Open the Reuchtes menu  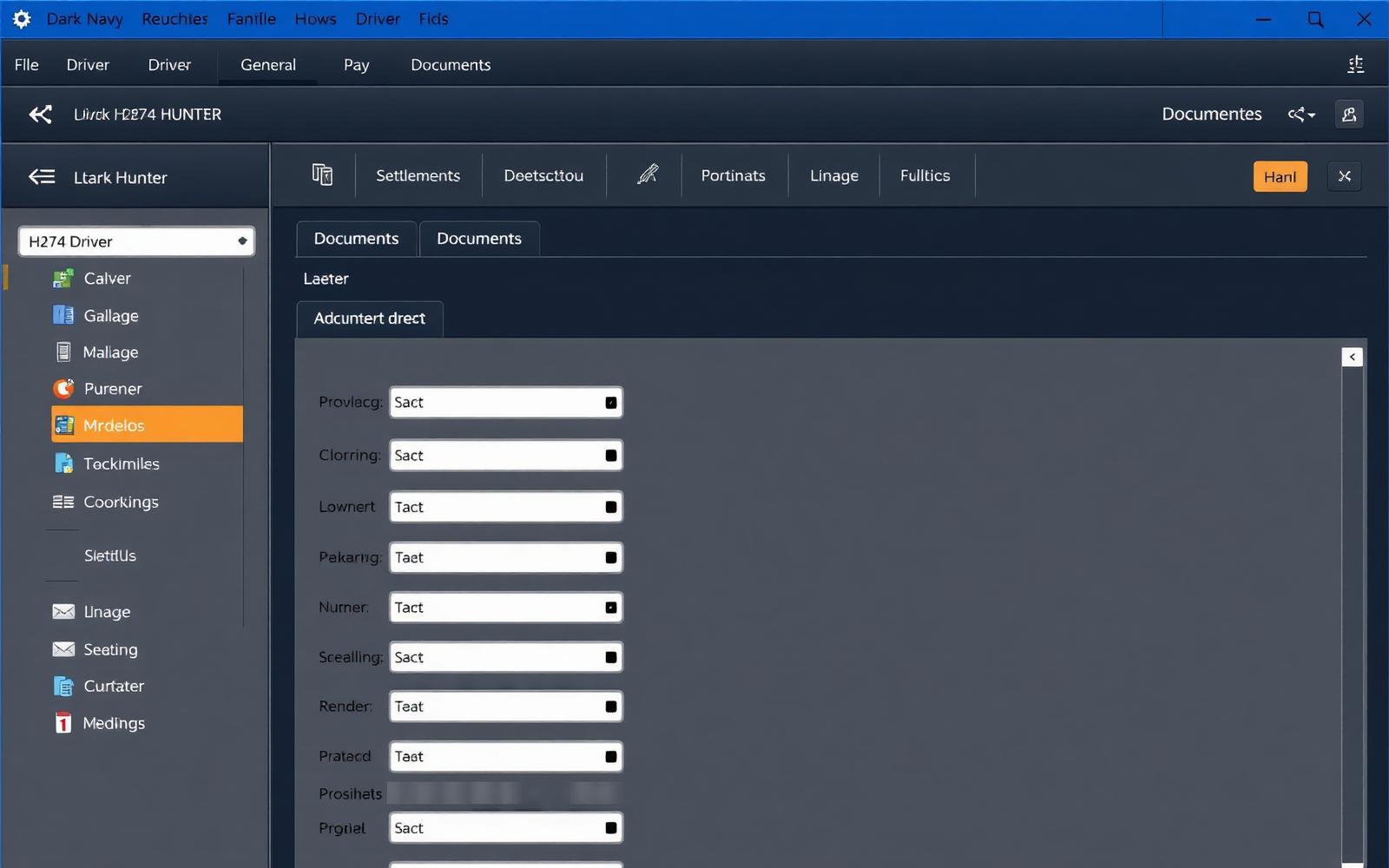coord(174,19)
